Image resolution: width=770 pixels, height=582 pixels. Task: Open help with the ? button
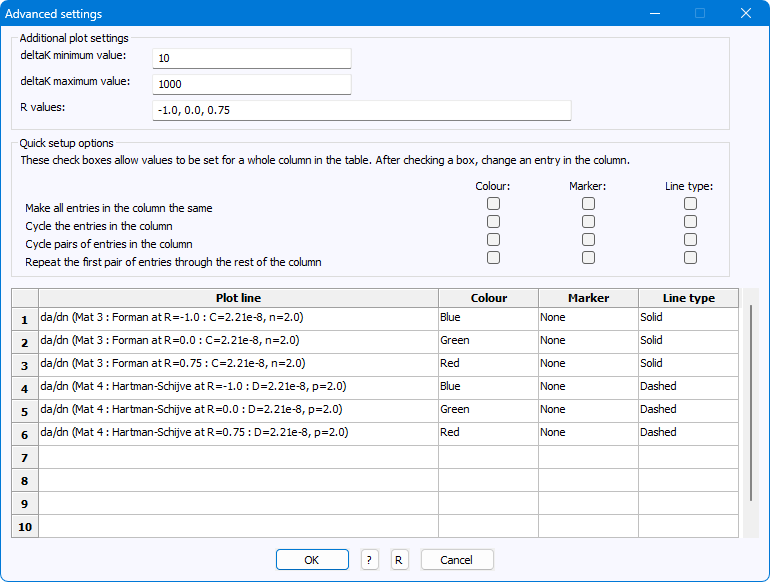point(369,559)
